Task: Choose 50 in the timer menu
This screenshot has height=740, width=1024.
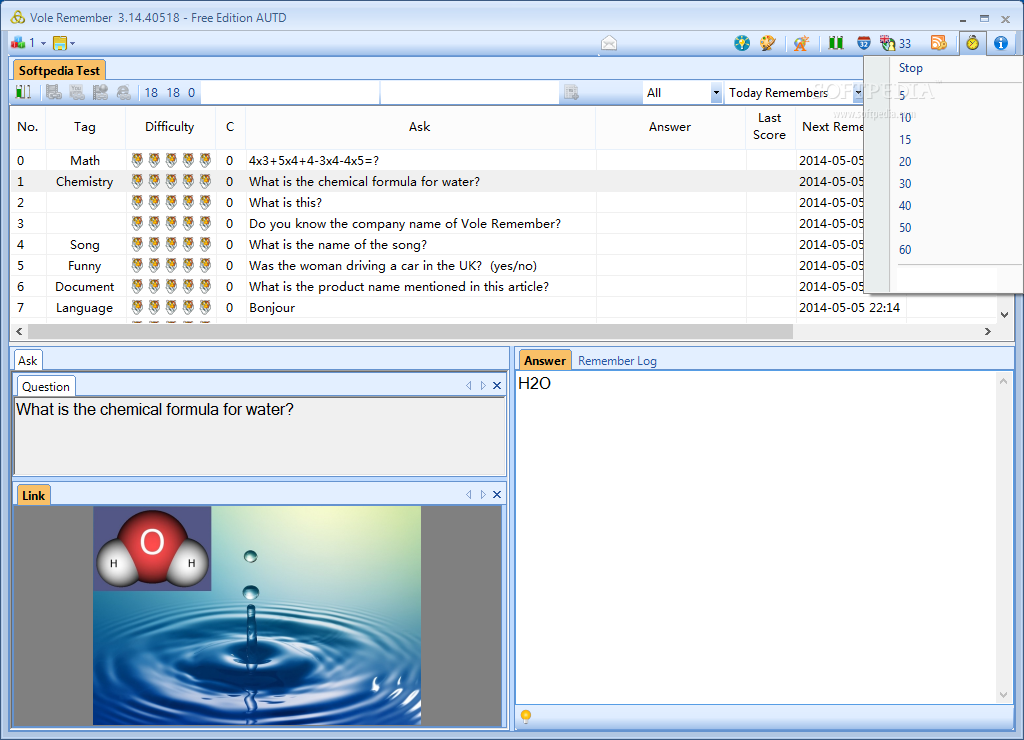Action: click(904, 228)
